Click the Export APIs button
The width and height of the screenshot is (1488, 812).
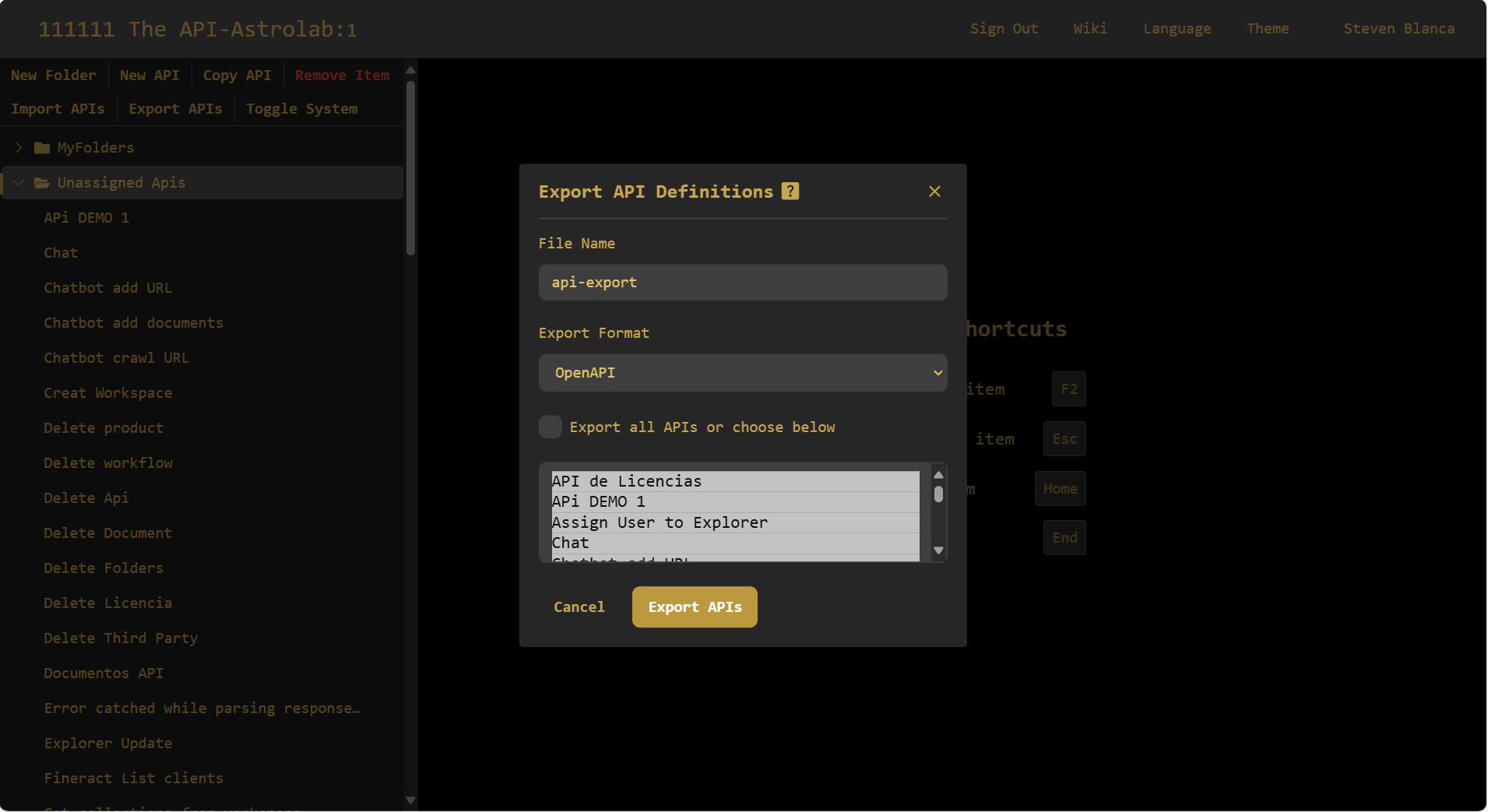click(694, 606)
